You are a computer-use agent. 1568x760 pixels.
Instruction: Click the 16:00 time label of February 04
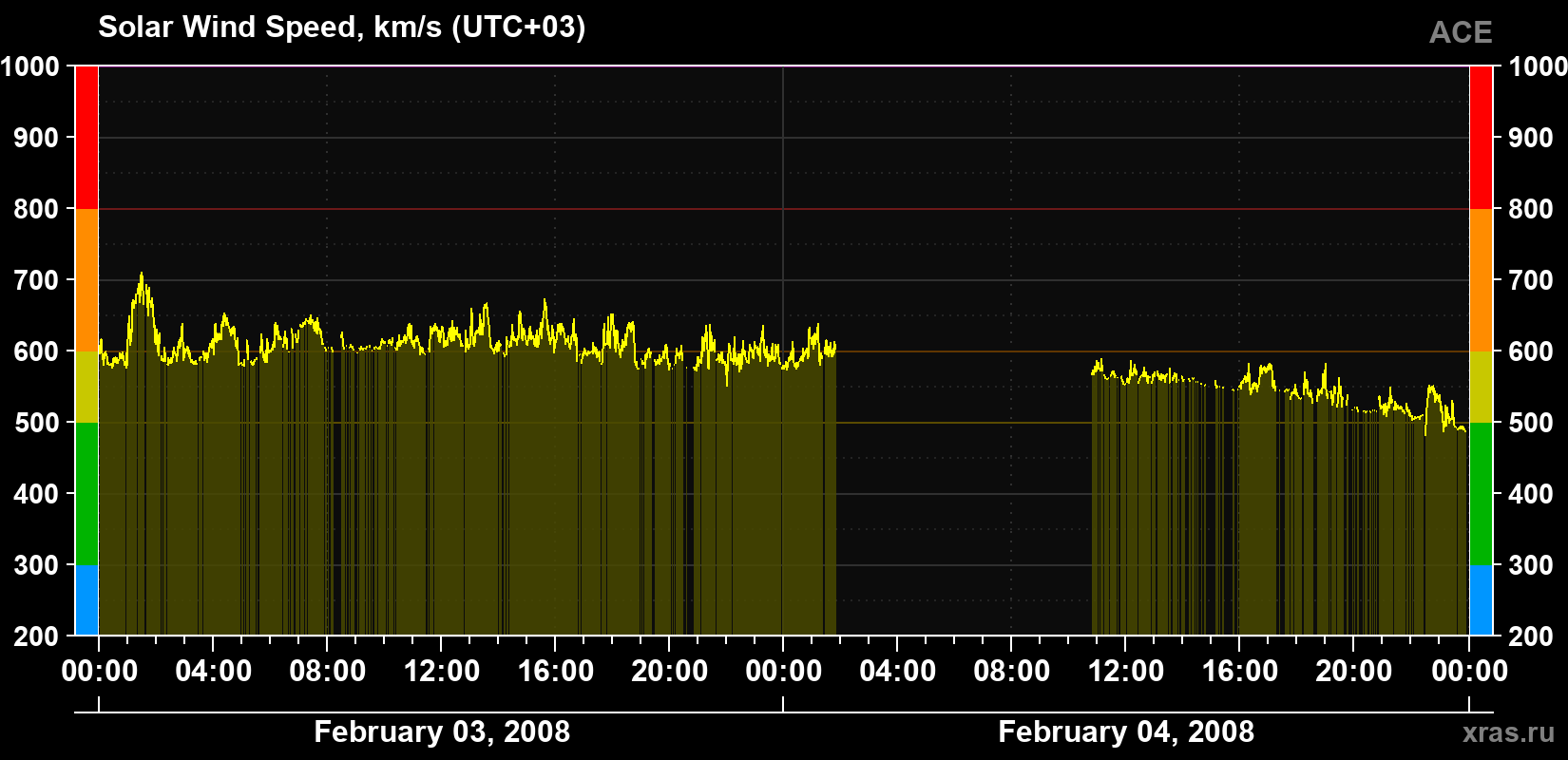pos(1240,672)
